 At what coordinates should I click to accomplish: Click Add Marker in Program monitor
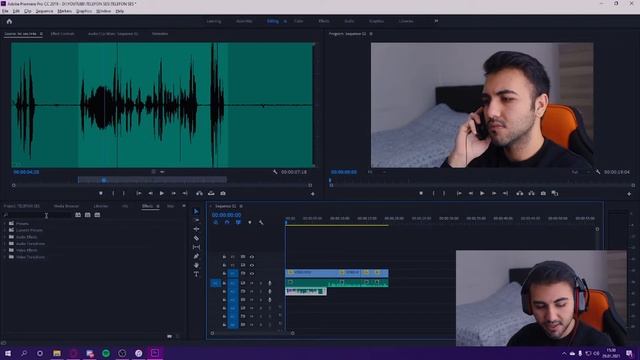click(421, 193)
